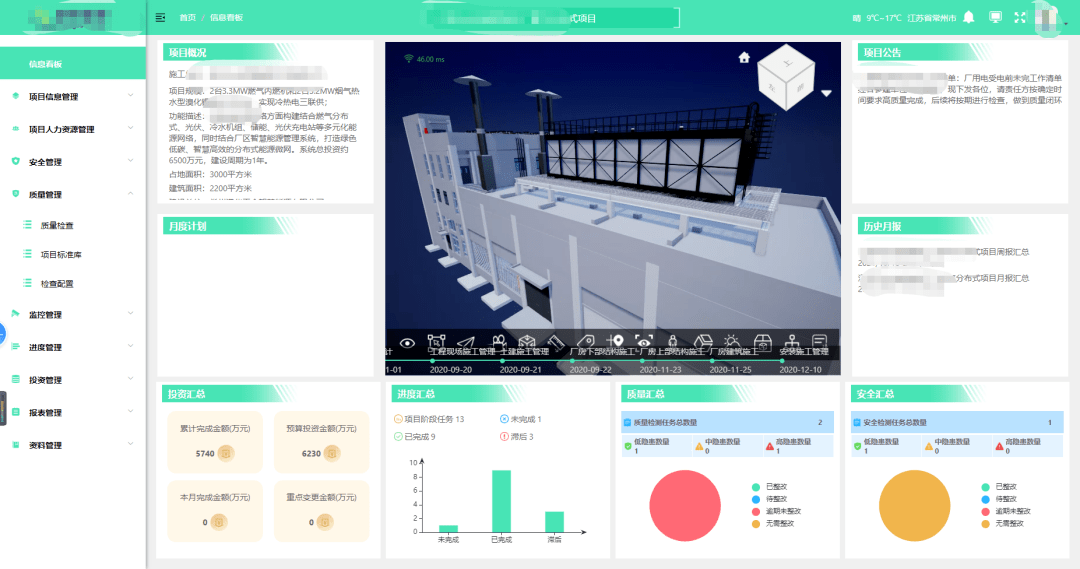Open the video camera roaming tool
The width and height of the screenshot is (1080, 569).
point(498,341)
